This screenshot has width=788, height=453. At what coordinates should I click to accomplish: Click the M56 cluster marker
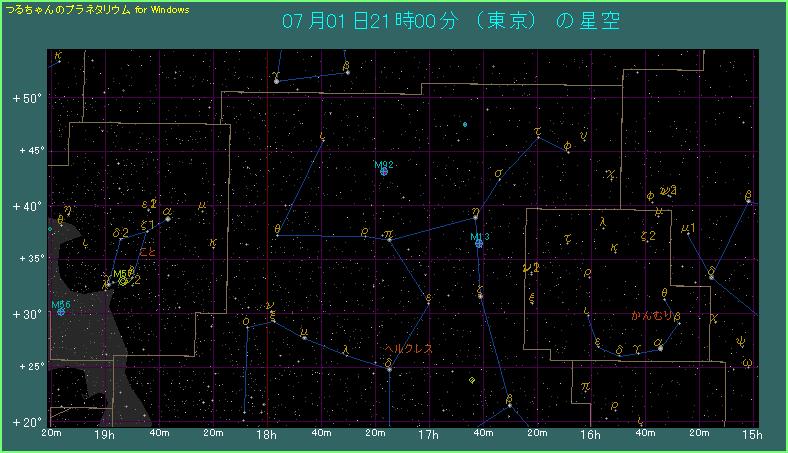[x=61, y=311]
